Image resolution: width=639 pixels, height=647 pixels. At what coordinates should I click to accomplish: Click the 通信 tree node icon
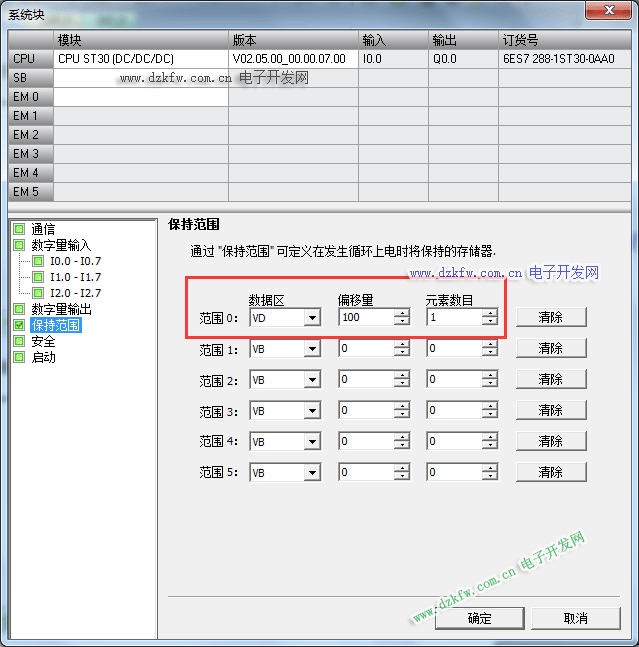pyautogui.click(x=19, y=229)
